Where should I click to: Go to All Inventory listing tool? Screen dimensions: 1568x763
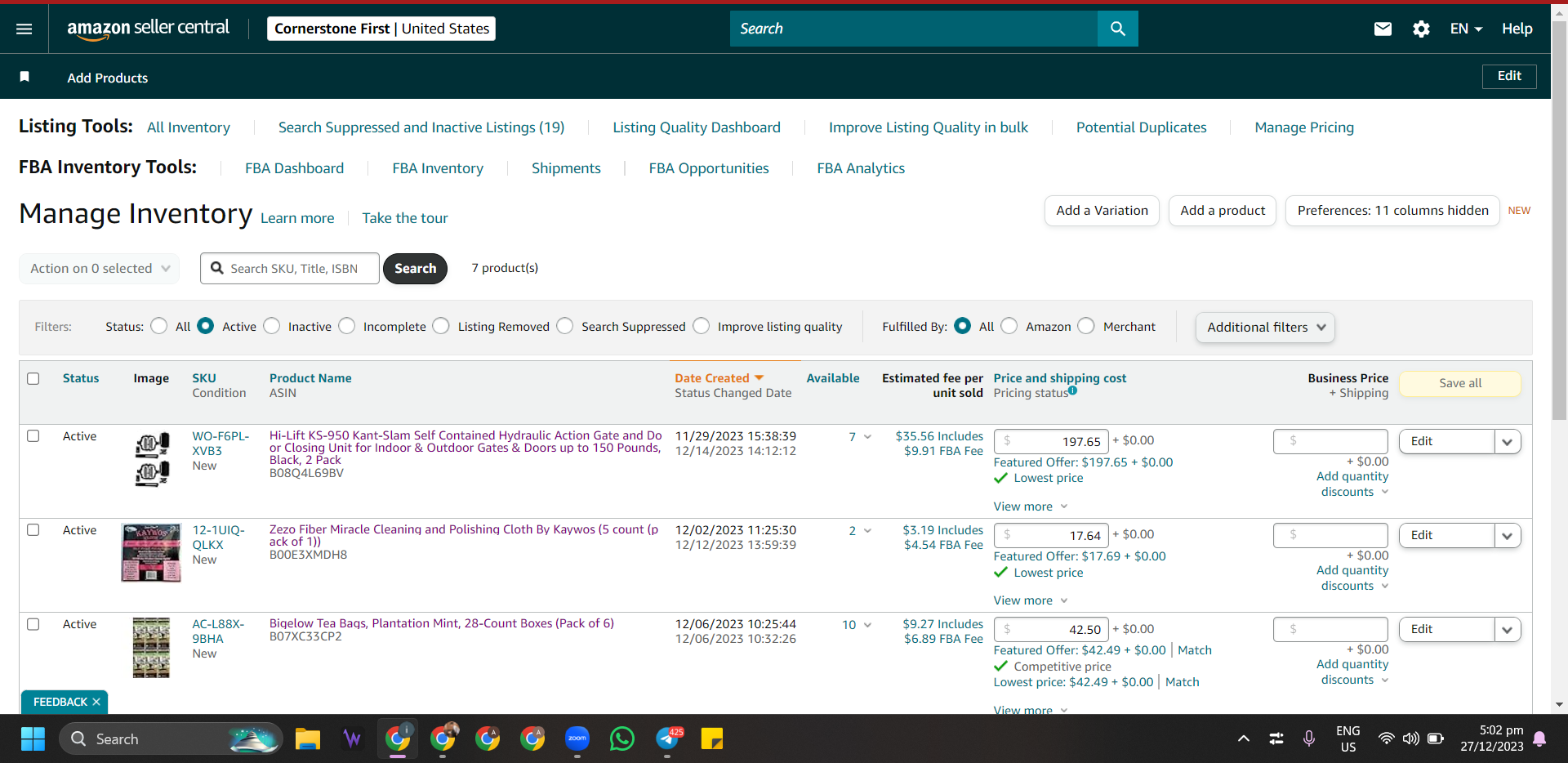(x=189, y=127)
